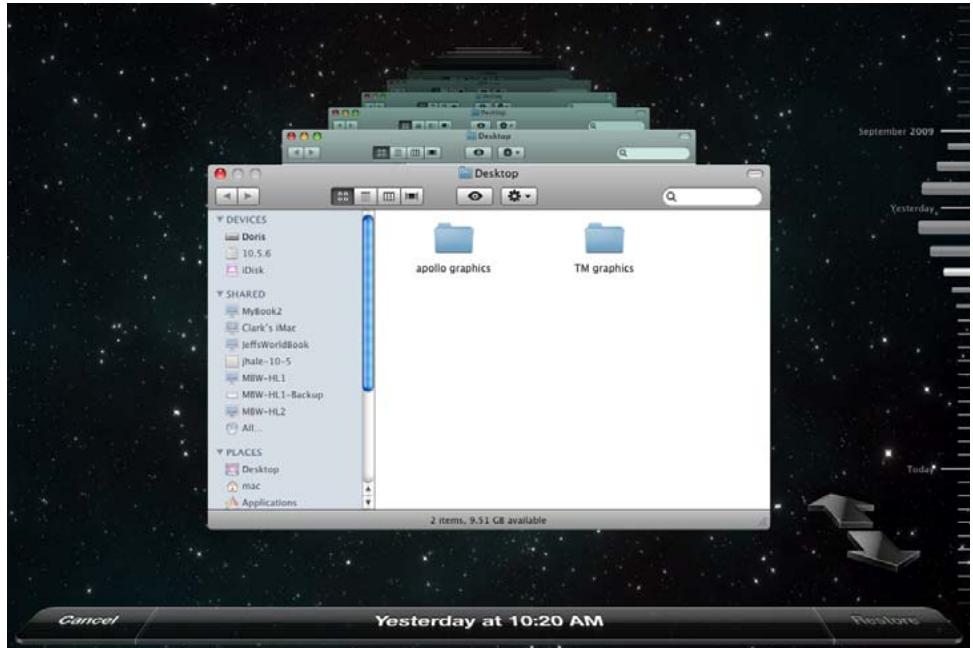
Task: Switch front Finder window to icon view
Action: (343, 196)
